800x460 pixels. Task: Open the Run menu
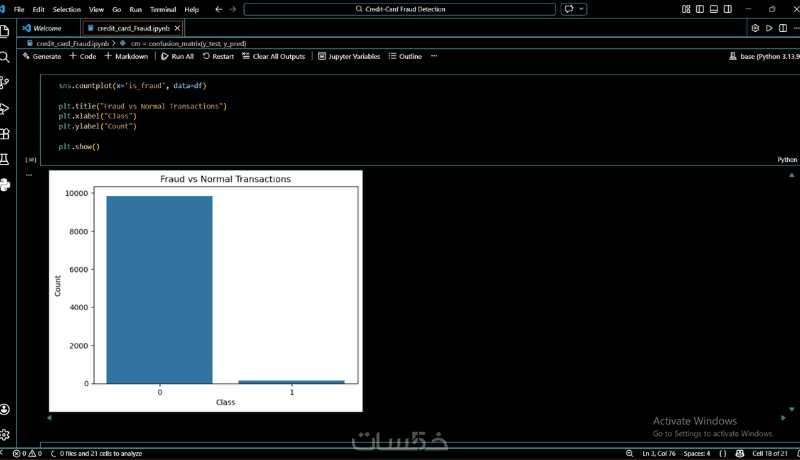pos(135,9)
